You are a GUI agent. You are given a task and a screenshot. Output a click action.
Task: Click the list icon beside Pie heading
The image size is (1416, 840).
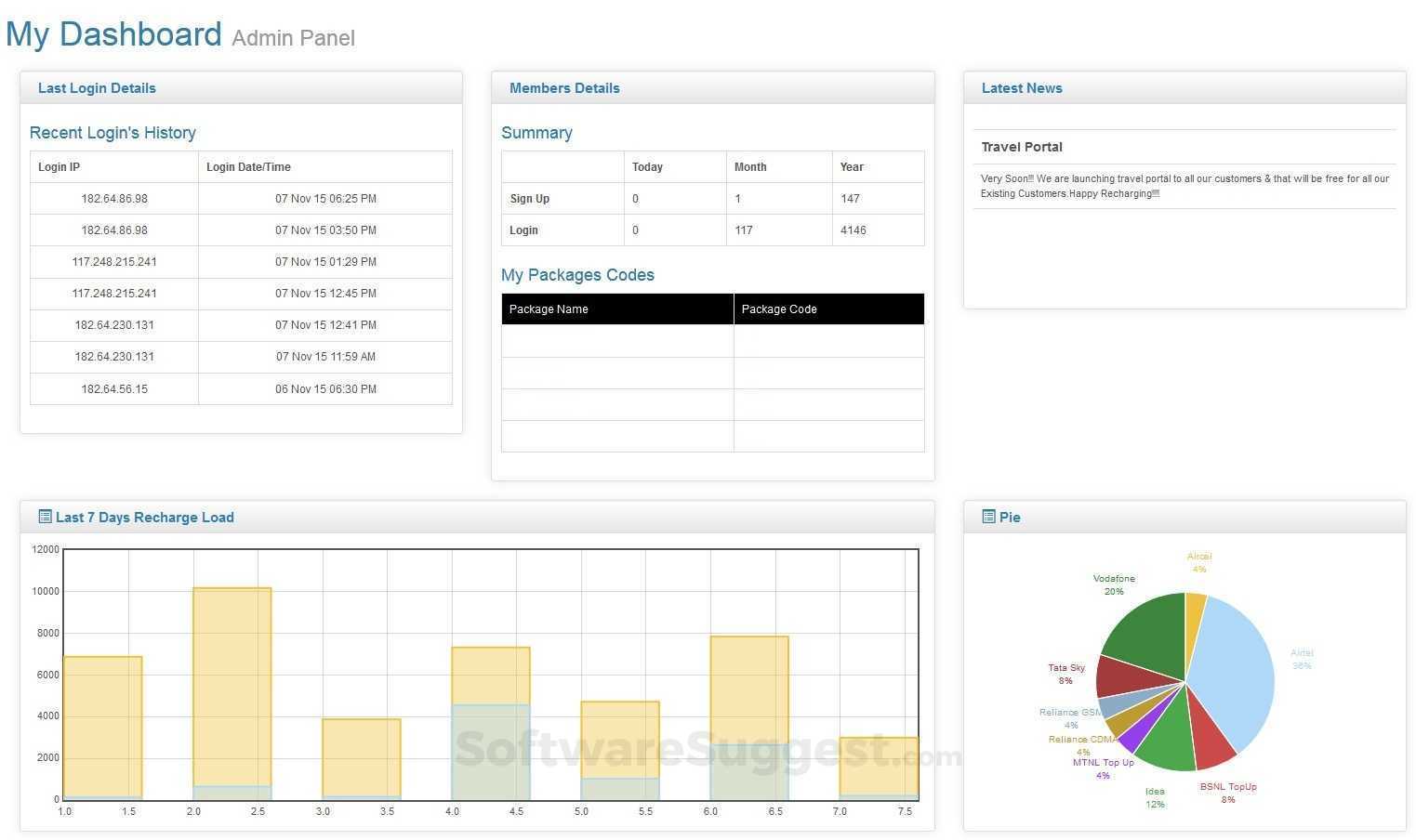[988, 517]
